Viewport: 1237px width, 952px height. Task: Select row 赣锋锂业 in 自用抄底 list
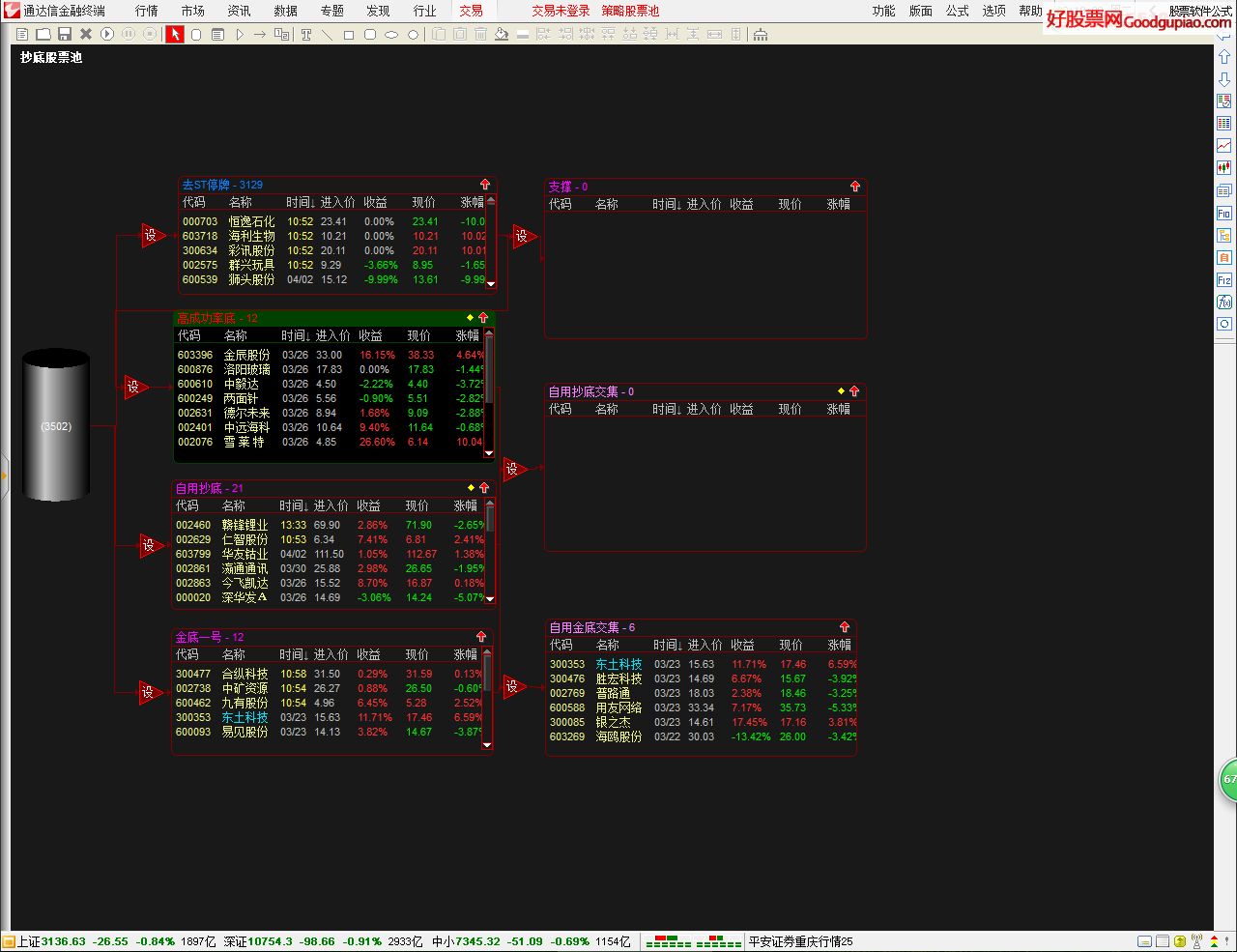pos(328,525)
